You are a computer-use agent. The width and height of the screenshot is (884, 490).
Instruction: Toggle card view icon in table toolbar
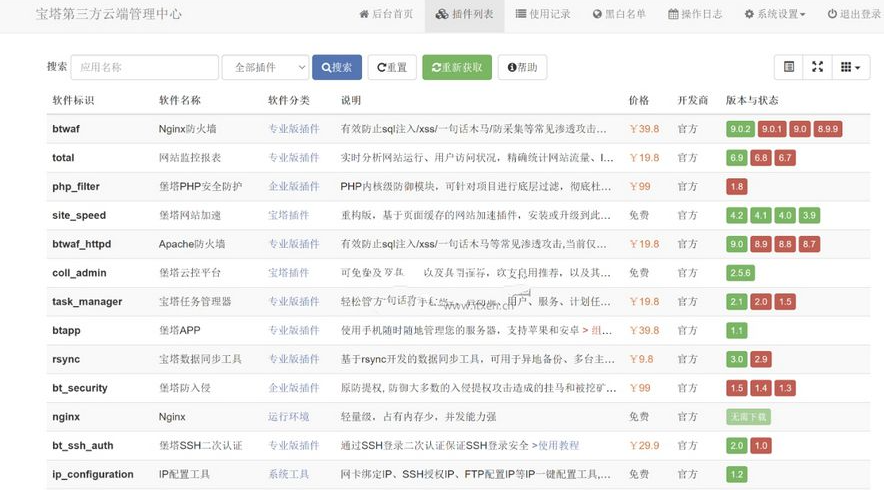[x=789, y=67]
